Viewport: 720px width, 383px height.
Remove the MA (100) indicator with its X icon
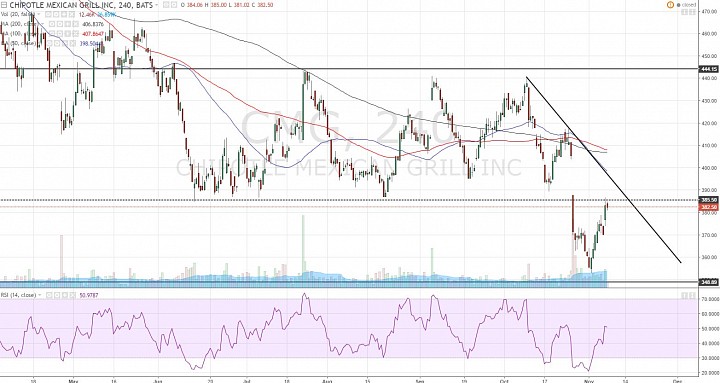click(x=75, y=34)
